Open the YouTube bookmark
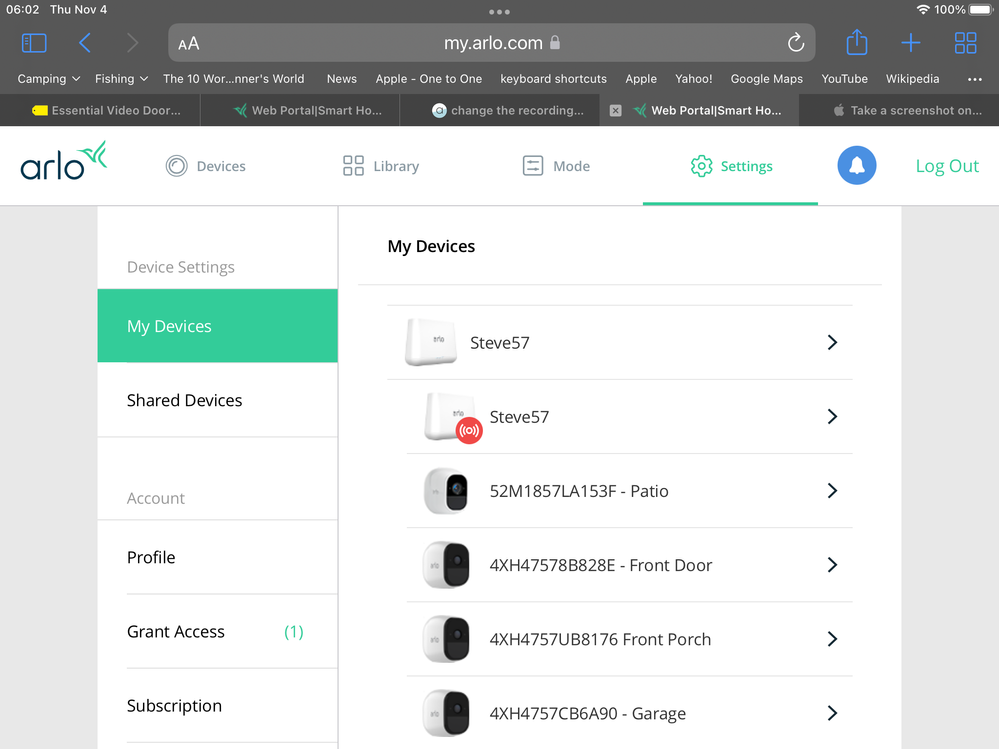The height and width of the screenshot is (749, 999). coord(844,79)
